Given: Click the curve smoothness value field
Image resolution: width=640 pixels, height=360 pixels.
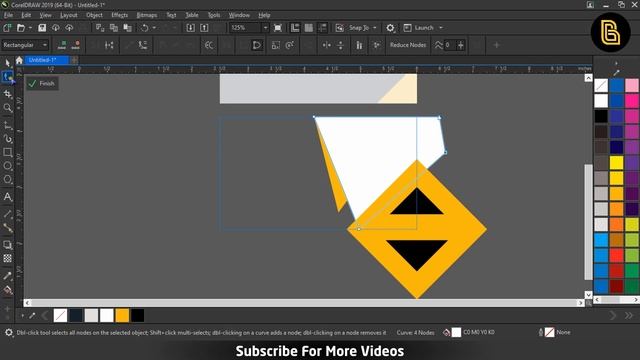Looking at the screenshot, I should point(450,45).
